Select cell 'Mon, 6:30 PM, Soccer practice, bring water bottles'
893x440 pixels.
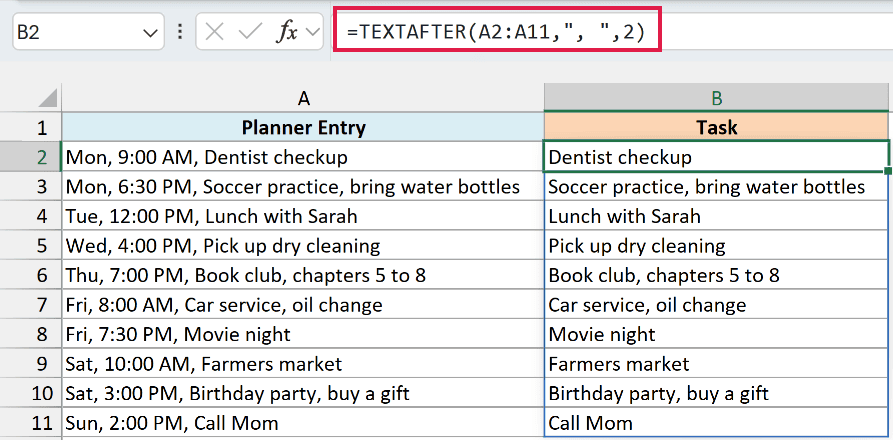[x=303, y=186]
